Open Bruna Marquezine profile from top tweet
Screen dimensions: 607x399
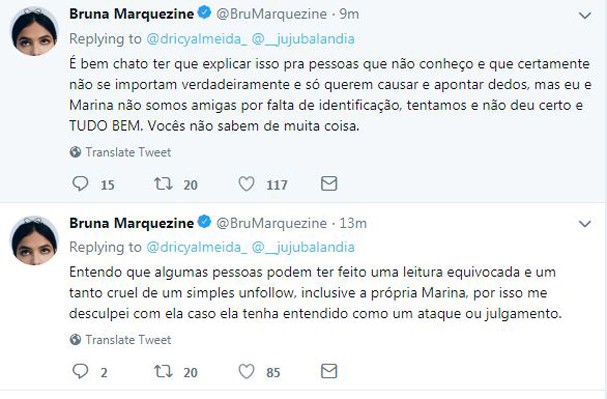coord(132,14)
